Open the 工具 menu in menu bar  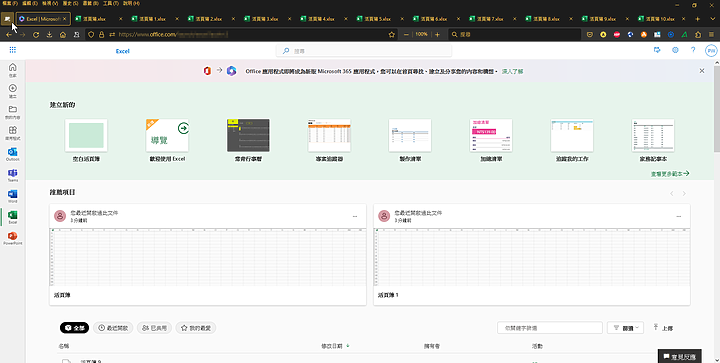click(111, 3)
